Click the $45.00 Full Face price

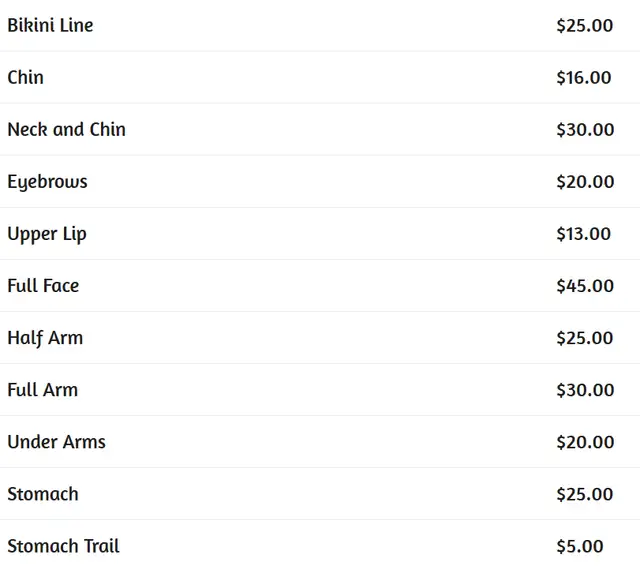[585, 286]
